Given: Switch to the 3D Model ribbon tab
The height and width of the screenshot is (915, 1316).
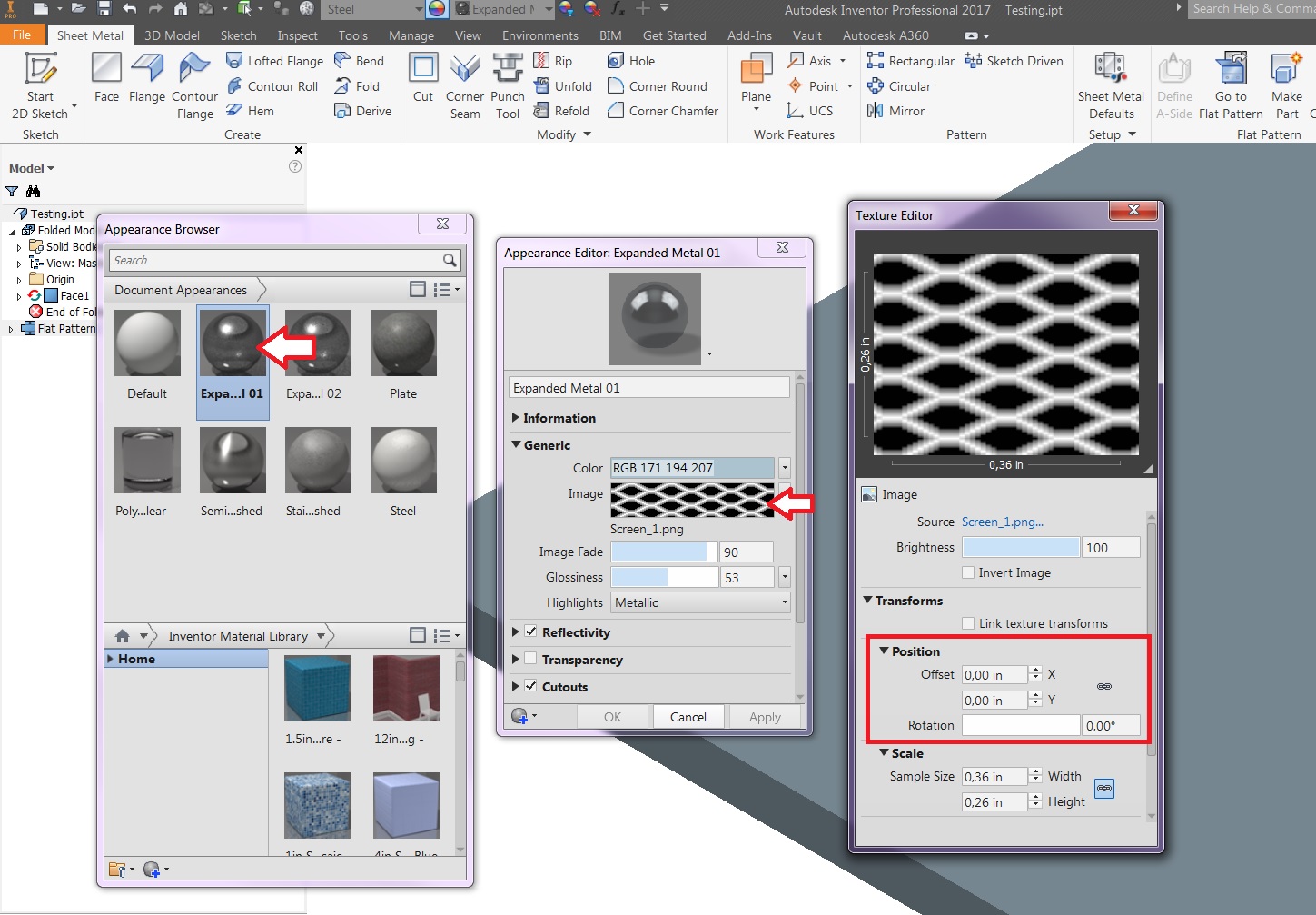Looking at the screenshot, I should click(x=172, y=35).
